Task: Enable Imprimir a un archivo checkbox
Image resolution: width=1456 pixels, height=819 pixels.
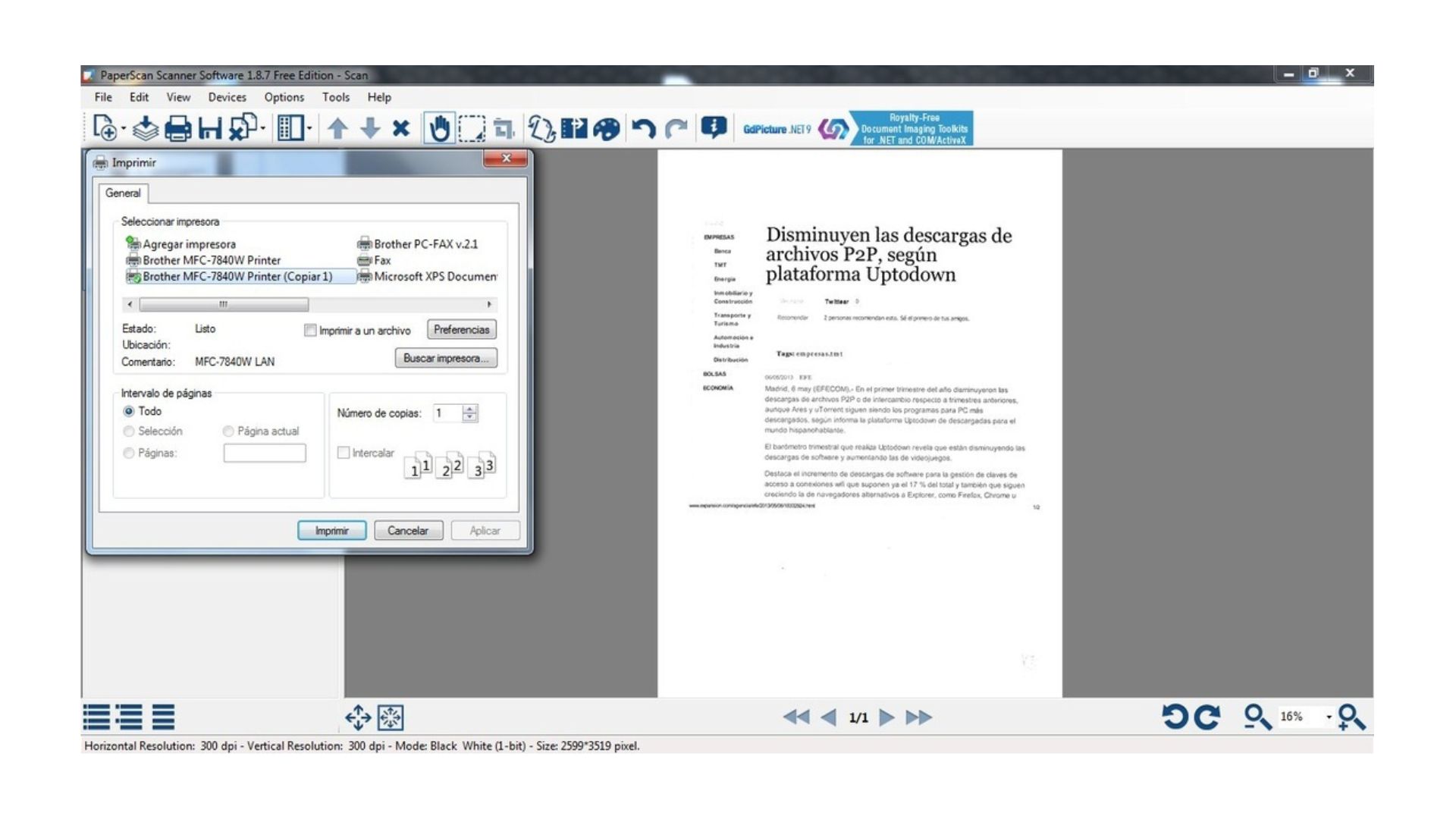Action: tap(309, 331)
